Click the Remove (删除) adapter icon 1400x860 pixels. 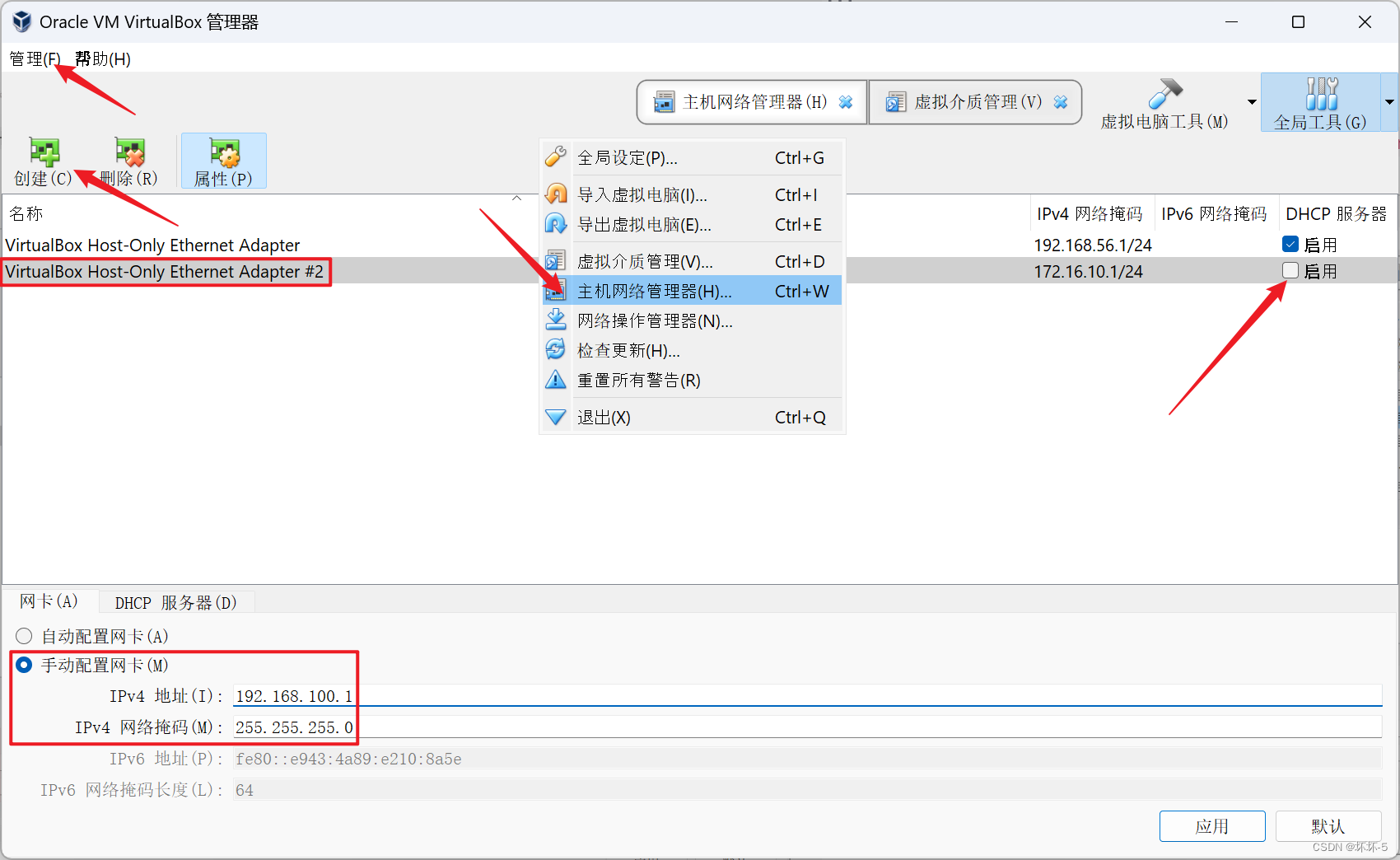[x=130, y=152]
